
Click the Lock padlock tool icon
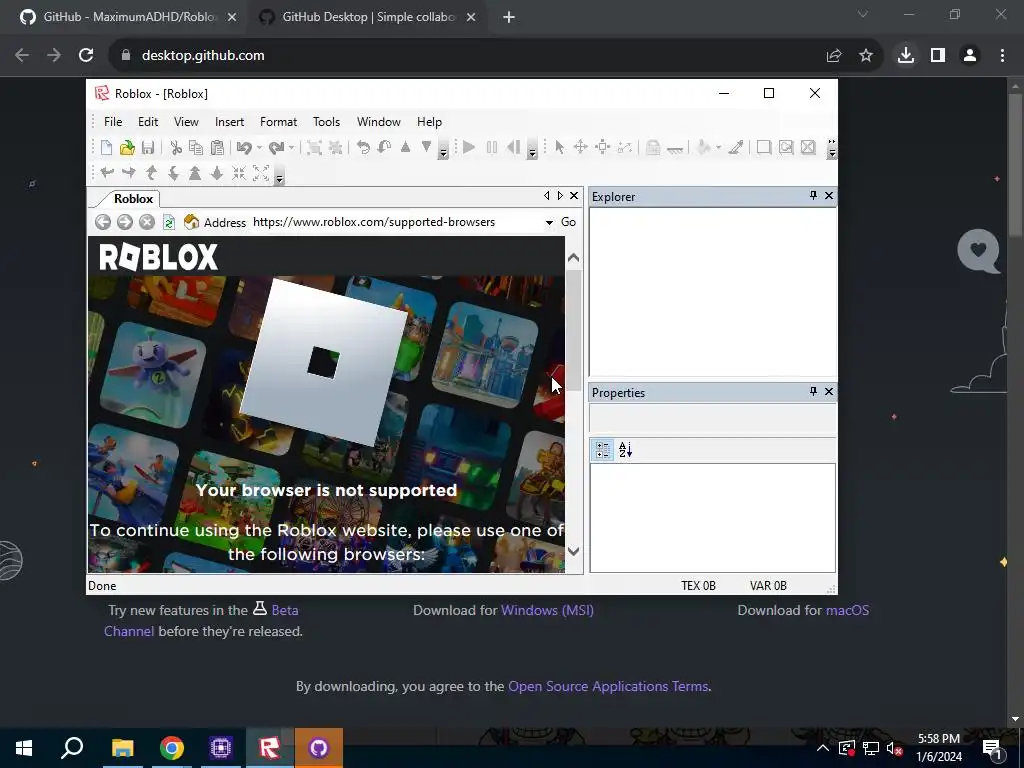652,148
